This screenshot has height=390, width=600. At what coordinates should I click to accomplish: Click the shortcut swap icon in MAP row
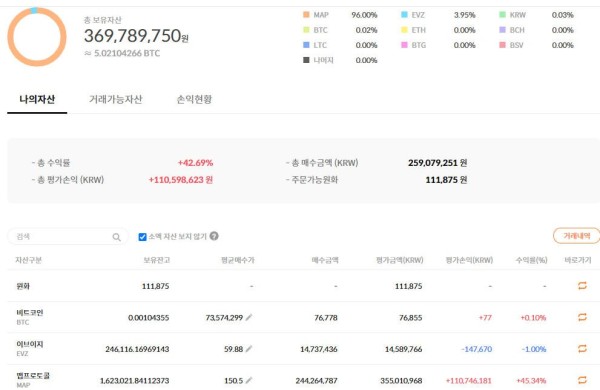click(582, 380)
